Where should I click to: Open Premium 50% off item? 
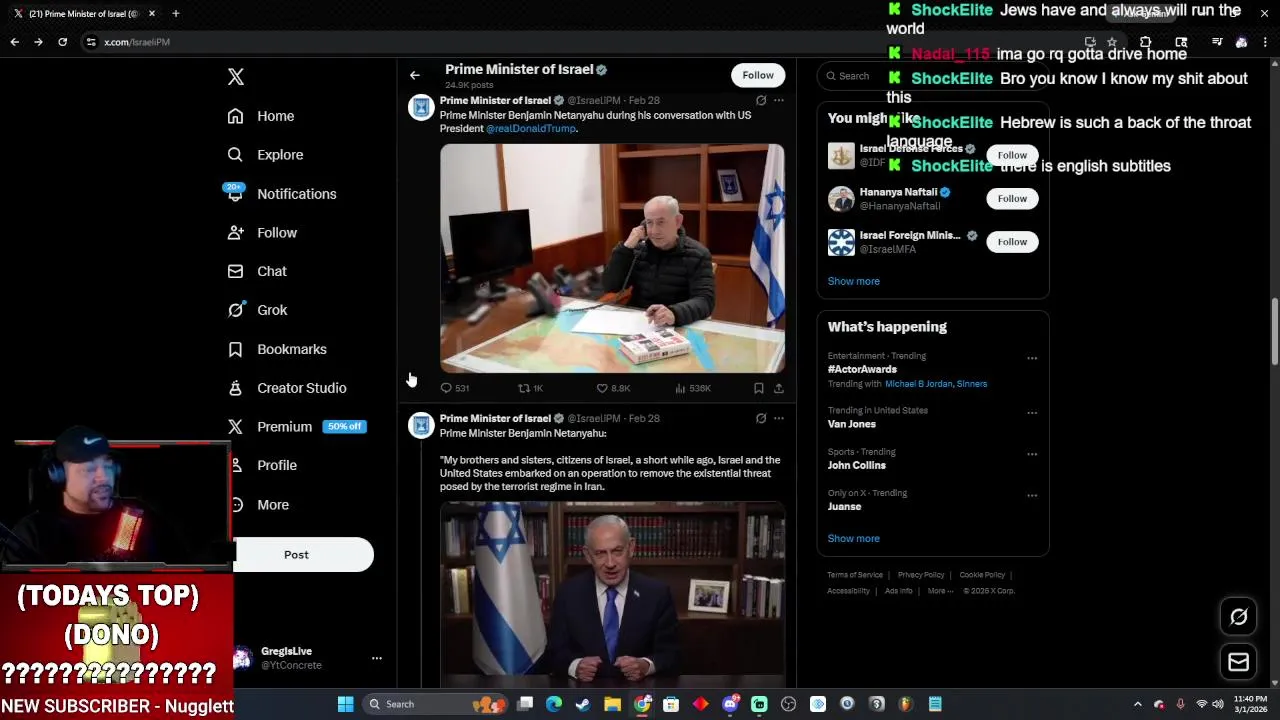coord(296,427)
